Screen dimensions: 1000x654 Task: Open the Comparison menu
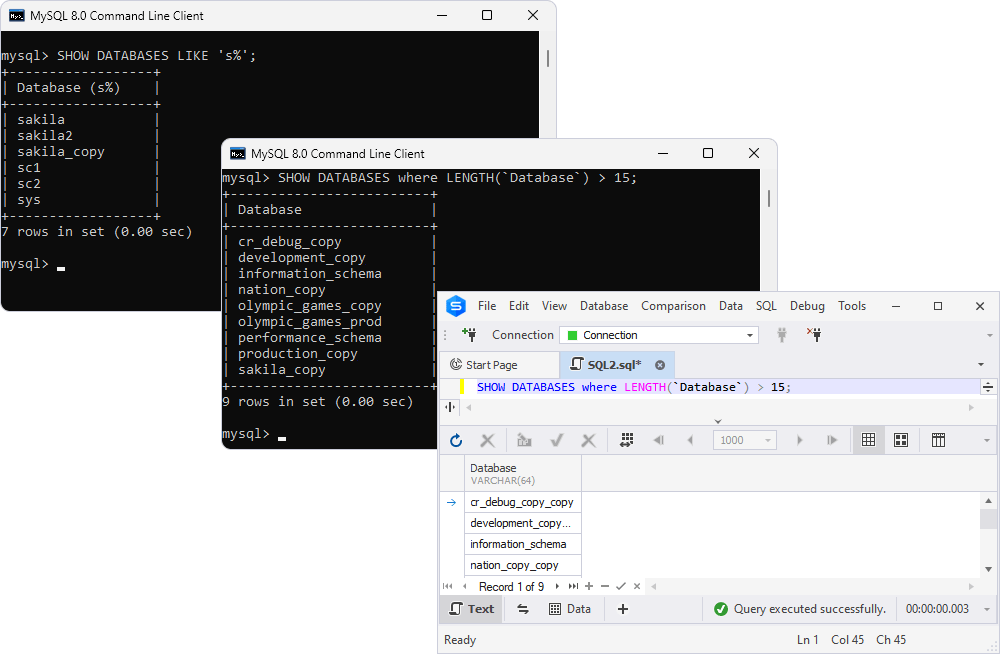pos(673,306)
